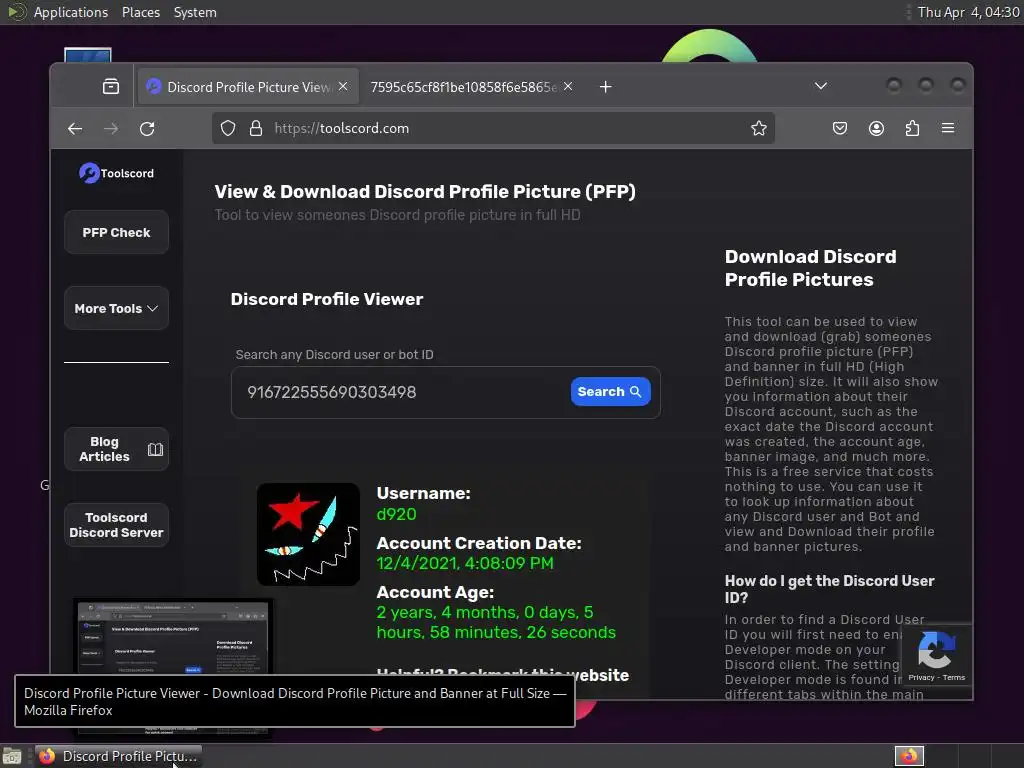Click the reCAPTCHA Terms link
The height and width of the screenshot is (768, 1024).
point(953,677)
